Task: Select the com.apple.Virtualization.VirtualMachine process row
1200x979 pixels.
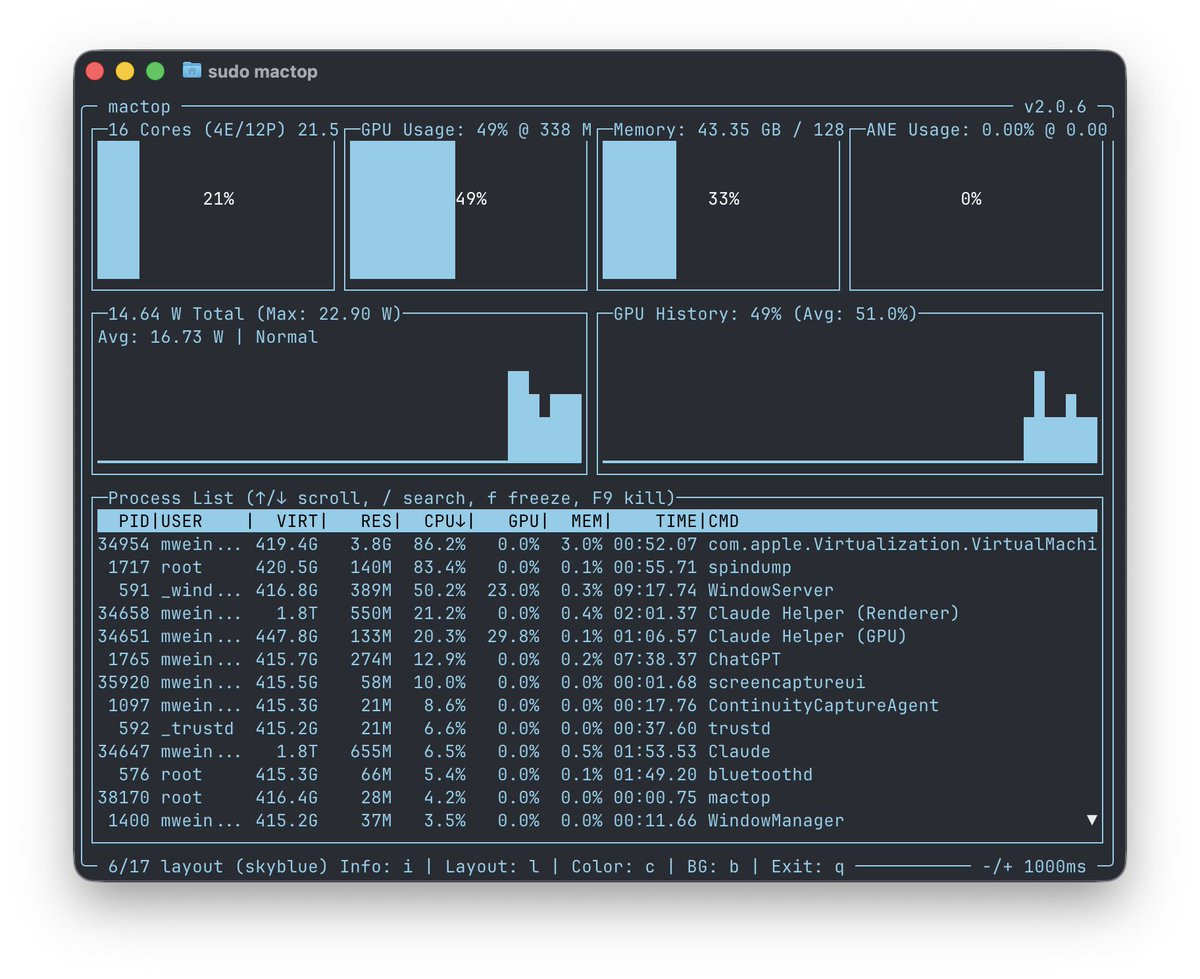Action: pos(597,544)
